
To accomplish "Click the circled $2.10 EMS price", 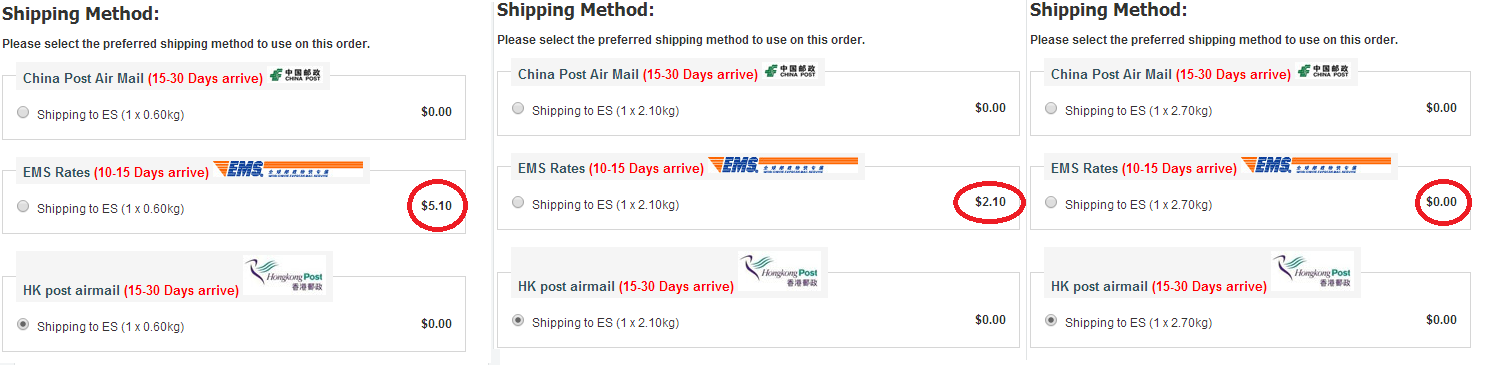I will (990, 202).
